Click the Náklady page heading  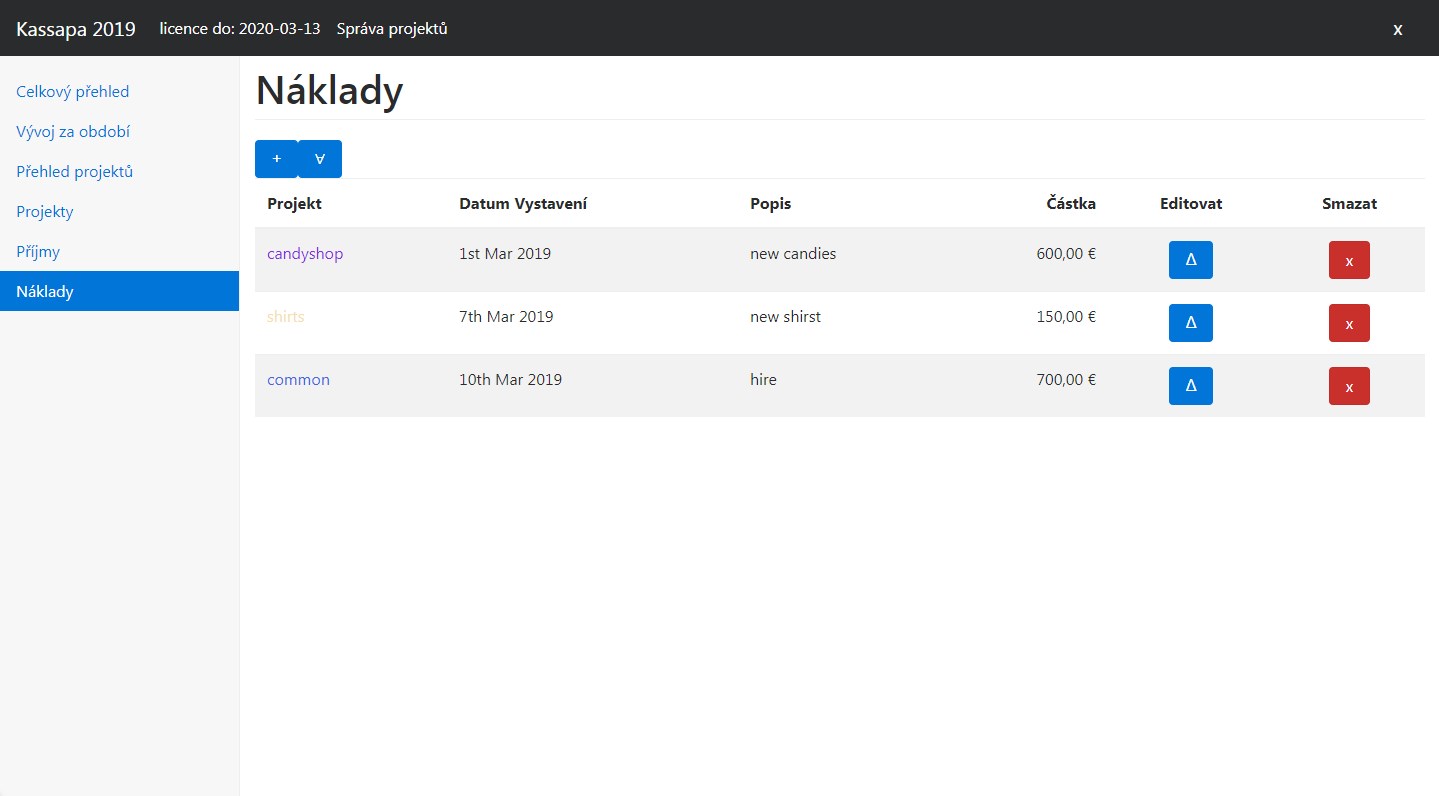(329, 91)
